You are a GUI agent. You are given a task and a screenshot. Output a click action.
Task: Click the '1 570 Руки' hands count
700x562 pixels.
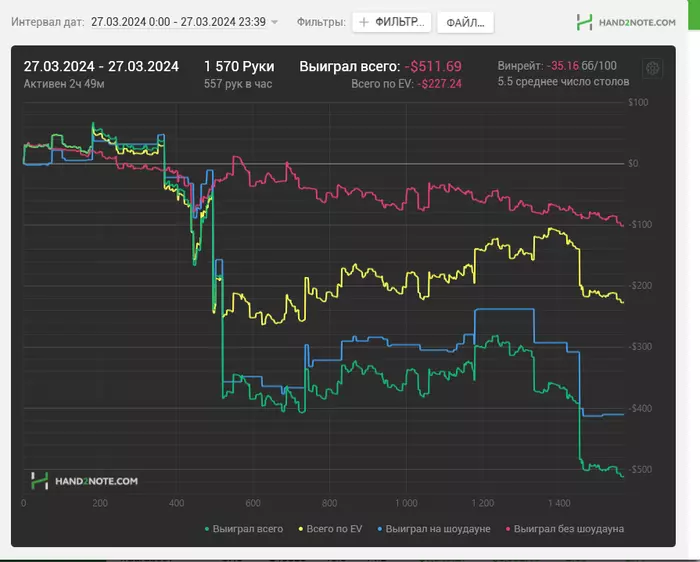[239, 67]
